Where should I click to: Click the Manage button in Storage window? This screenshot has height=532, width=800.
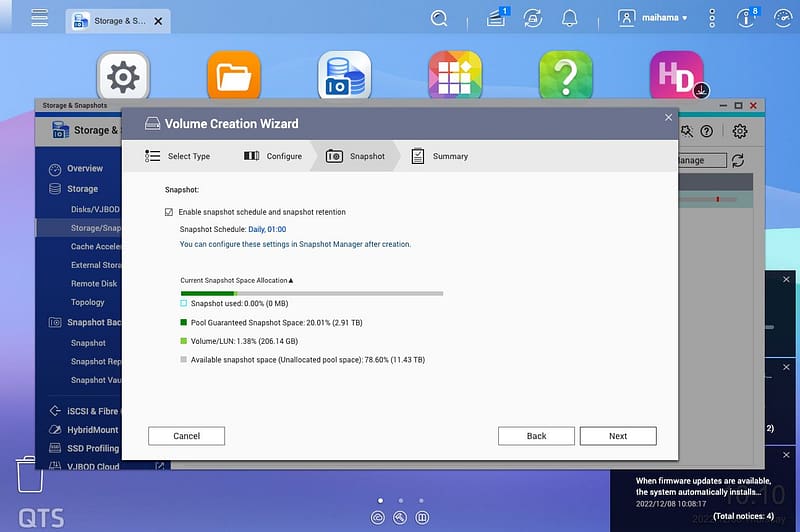pyautogui.click(x=702, y=160)
